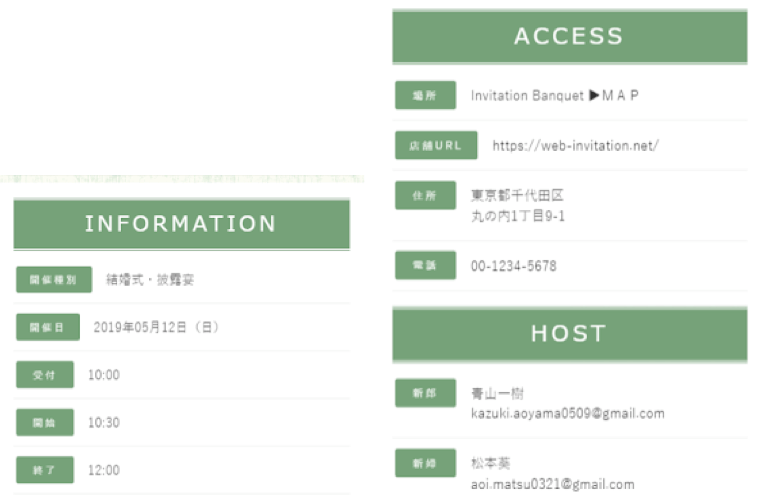Select the HOST section header
Viewport: 761px width, 501px height.
pyautogui.click(x=570, y=334)
